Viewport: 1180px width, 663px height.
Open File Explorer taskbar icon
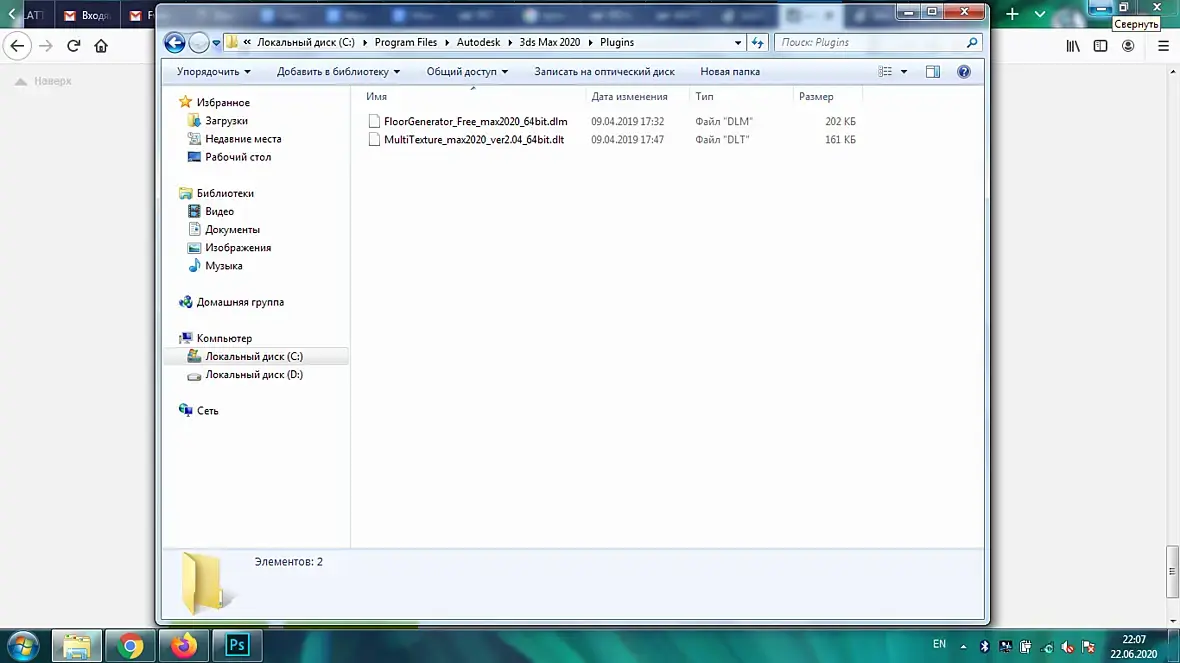pos(77,646)
